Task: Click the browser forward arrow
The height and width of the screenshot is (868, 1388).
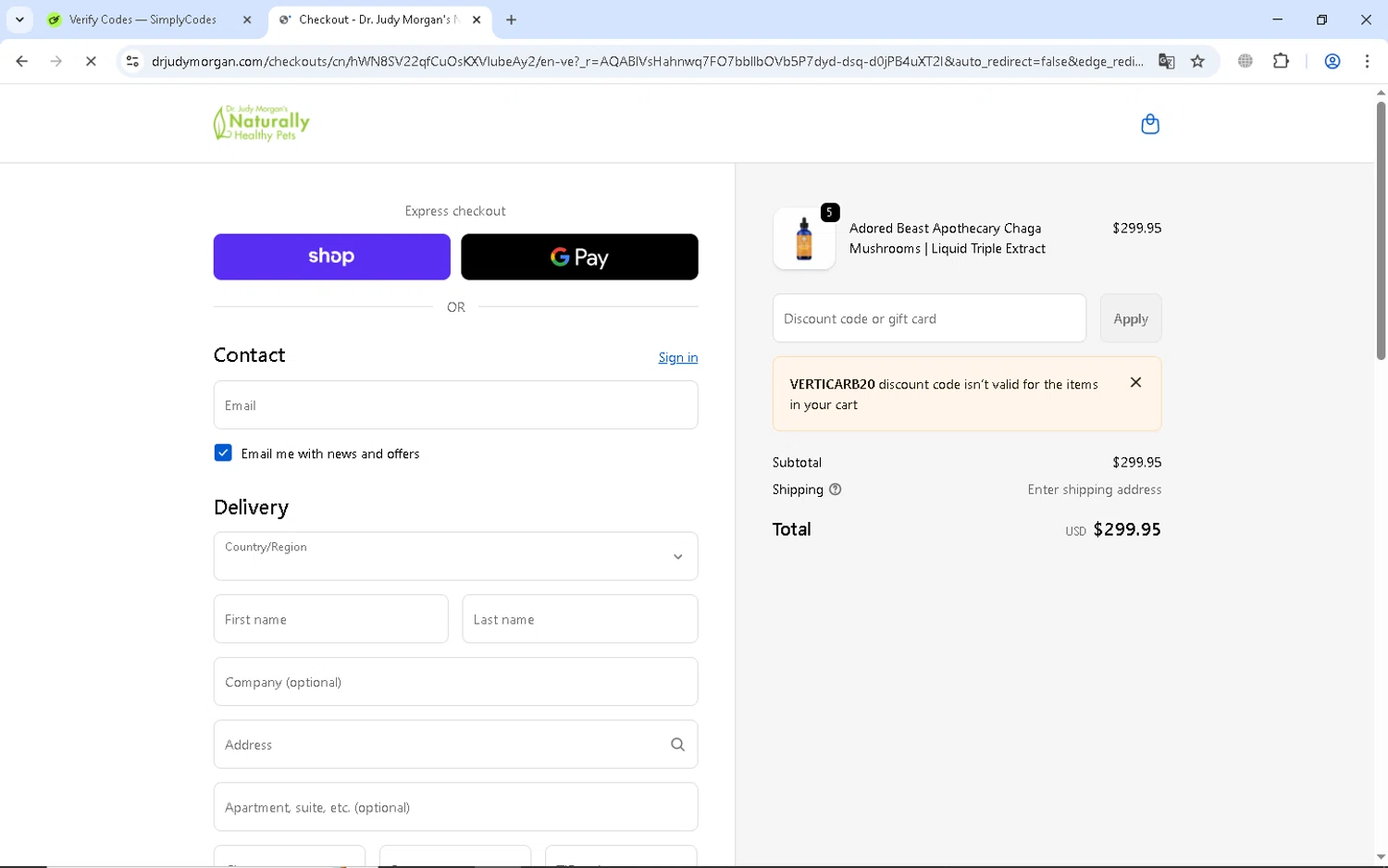Action: tap(56, 61)
